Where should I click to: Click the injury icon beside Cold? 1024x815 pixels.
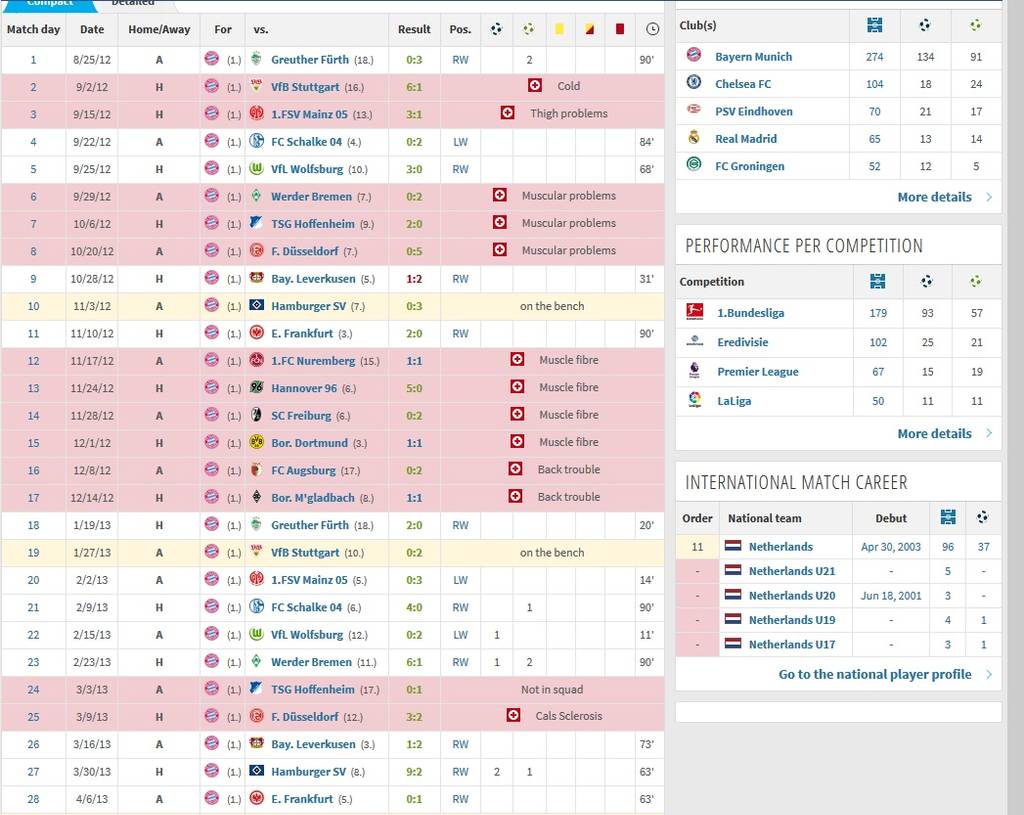[x=535, y=86]
